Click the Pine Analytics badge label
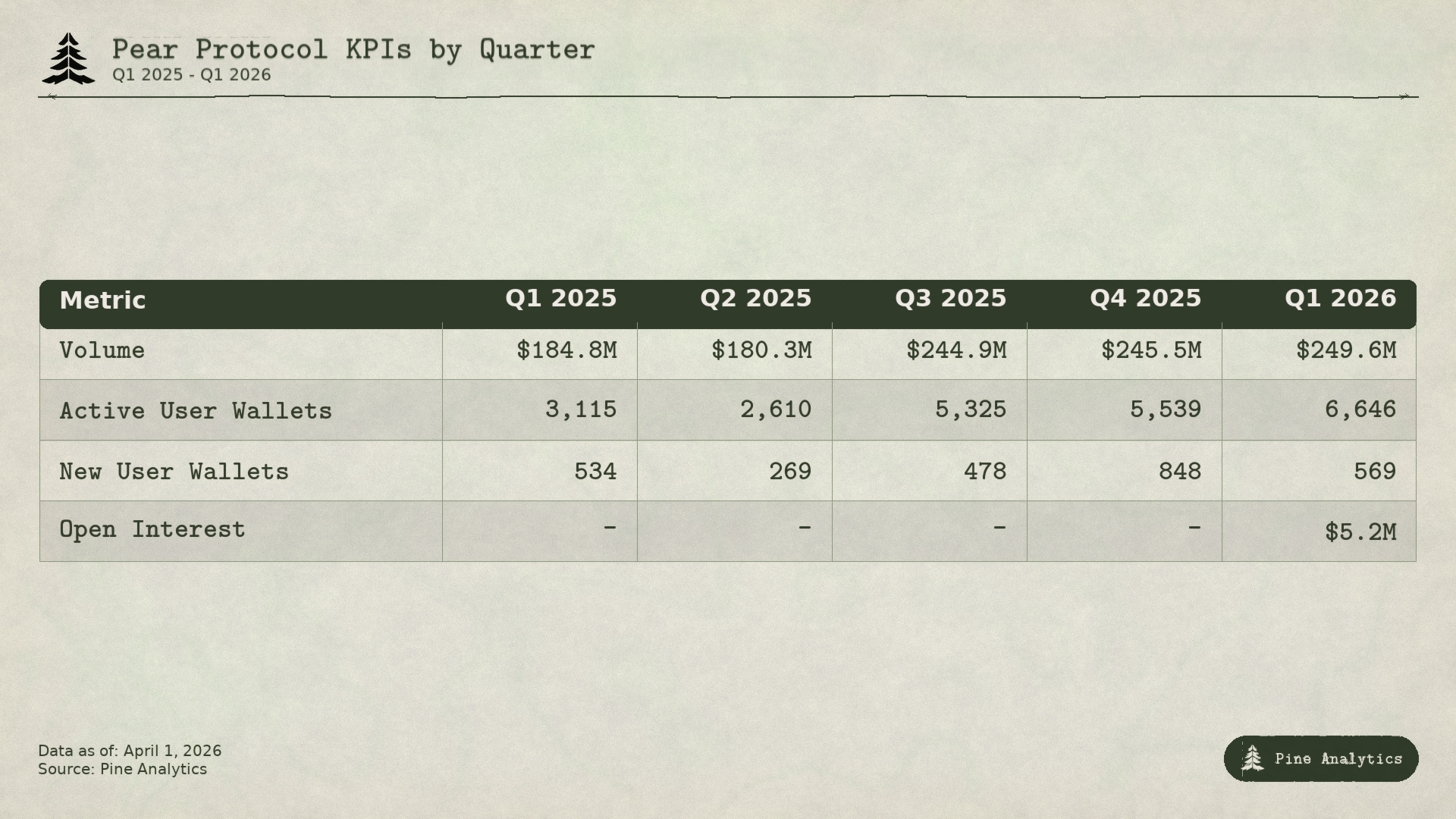 click(1338, 758)
